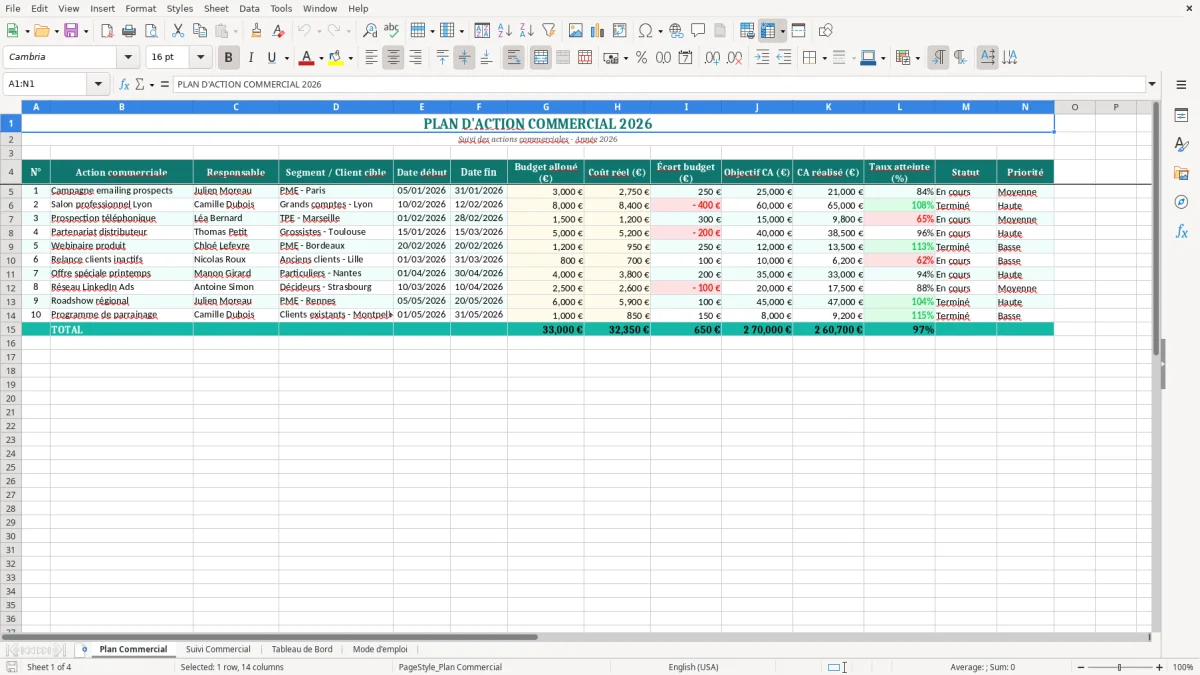Screen dimensions: 1200x675
Task: Click the English (USA) language status
Action: [x=693, y=667]
